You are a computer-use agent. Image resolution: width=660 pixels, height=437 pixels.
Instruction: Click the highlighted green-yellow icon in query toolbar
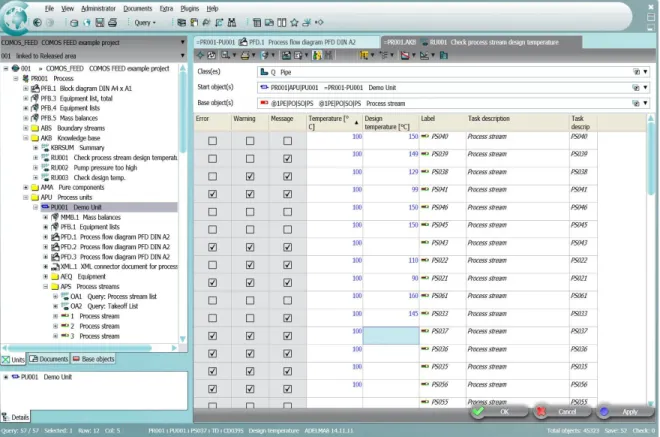pos(317,55)
